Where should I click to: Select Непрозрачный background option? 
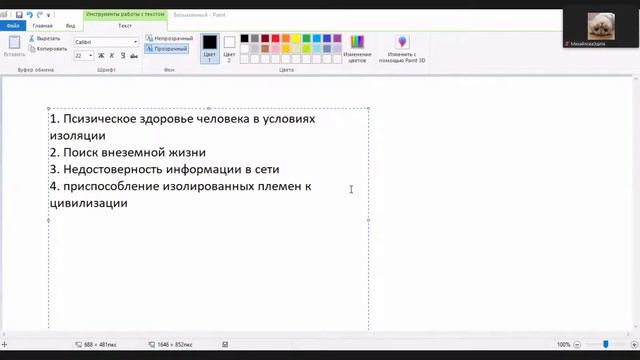[169, 38]
